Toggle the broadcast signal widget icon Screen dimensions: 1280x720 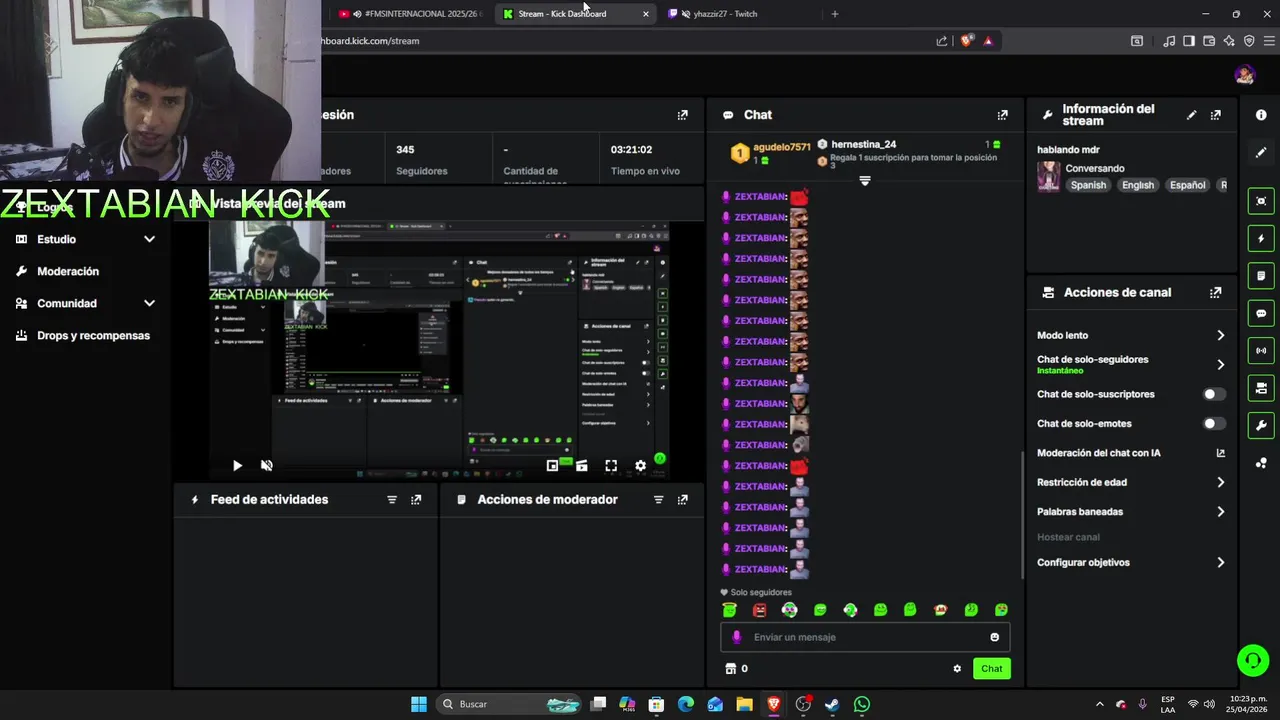tap(1261, 351)
